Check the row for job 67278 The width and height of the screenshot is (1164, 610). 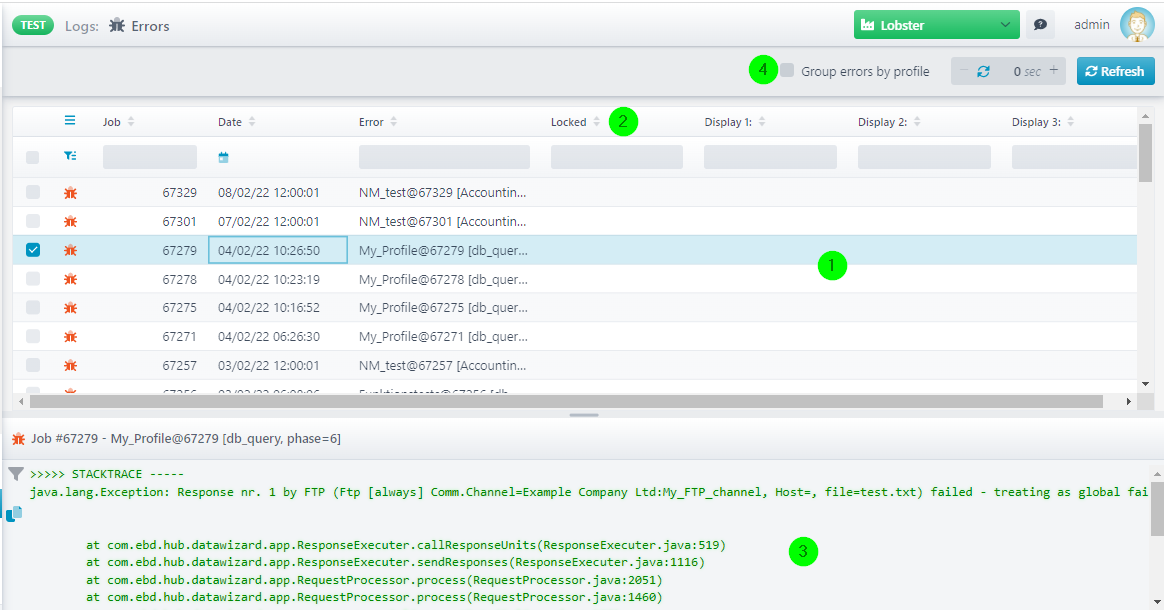point(33,278)
